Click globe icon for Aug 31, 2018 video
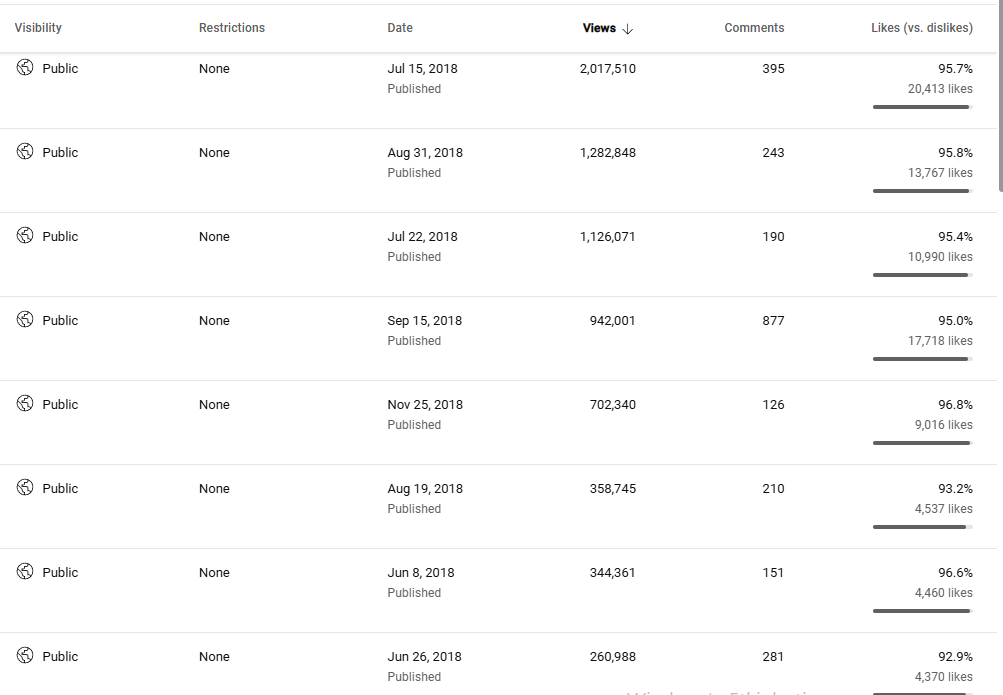Screen dimensions: 1003x695 [25, 152]
